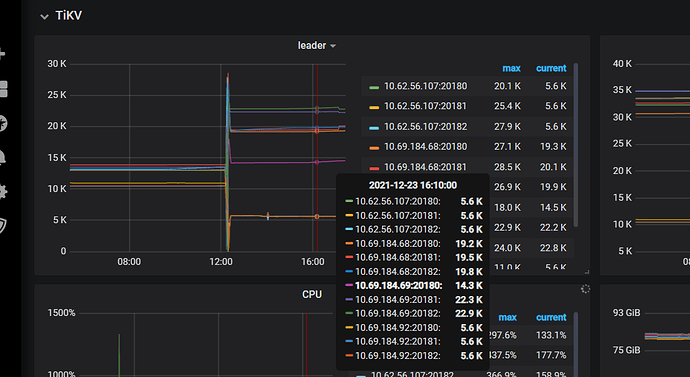The height and width of the screenshot is (377, 690).
Task: Click the leader legend vertical scrollbar
Action: coord(576,145)
